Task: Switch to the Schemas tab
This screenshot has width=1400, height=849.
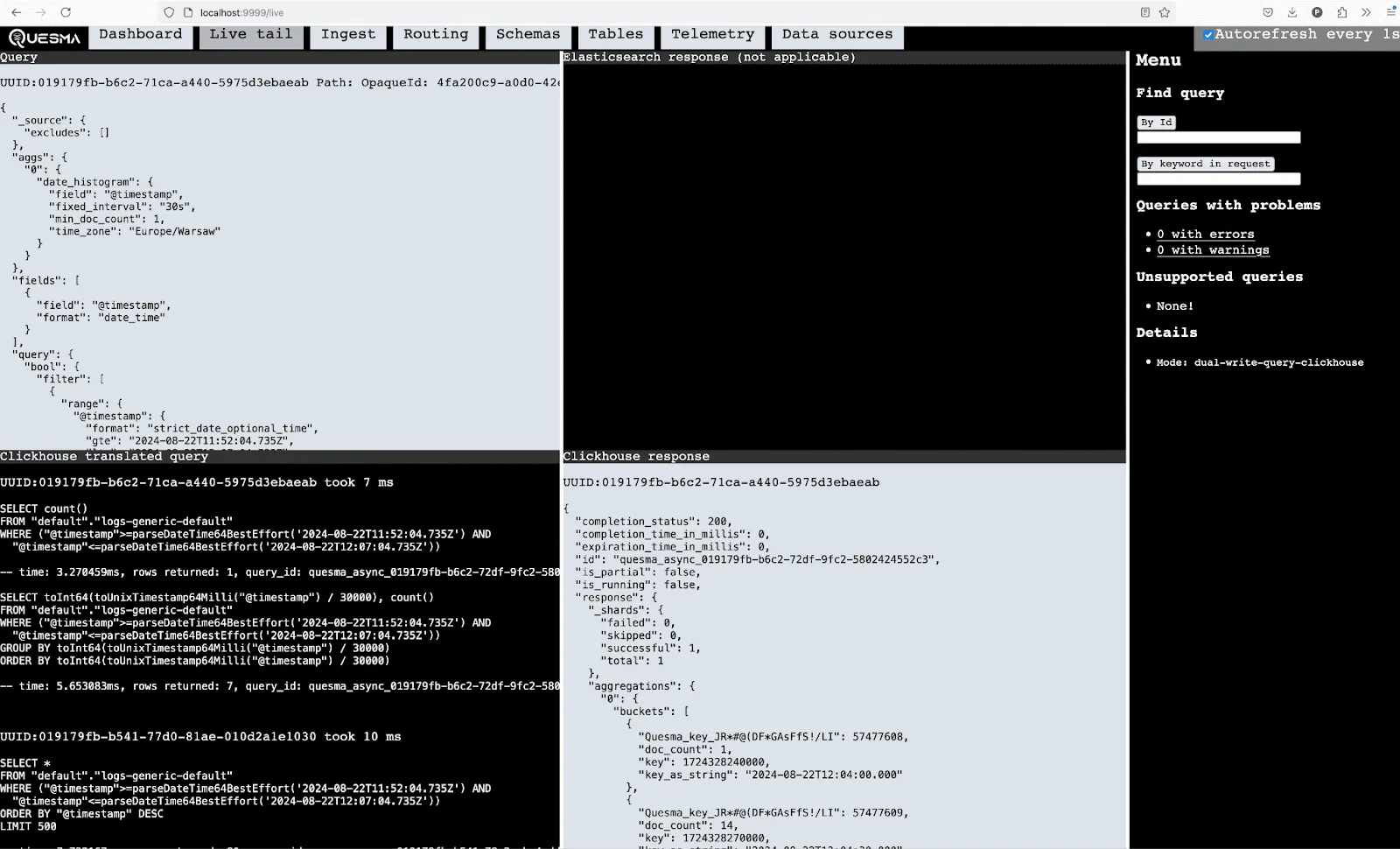Action: point(528,34)
